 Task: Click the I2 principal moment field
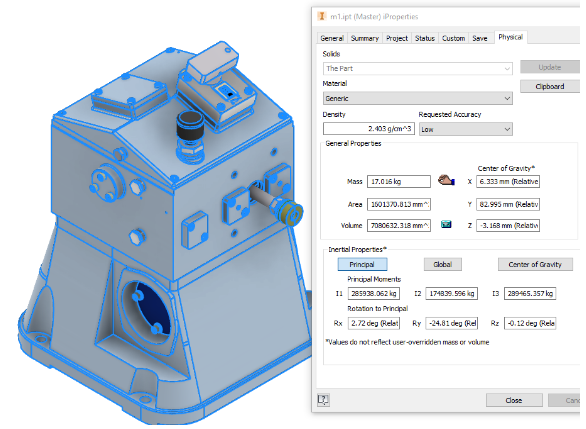point(451,293)
